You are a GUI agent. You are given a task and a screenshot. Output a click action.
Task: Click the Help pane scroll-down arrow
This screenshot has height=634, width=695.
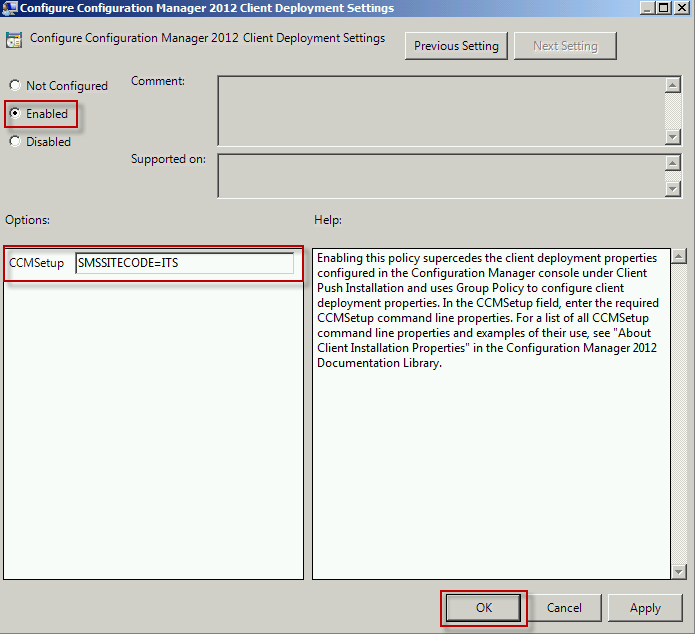[x=679, y=571]
